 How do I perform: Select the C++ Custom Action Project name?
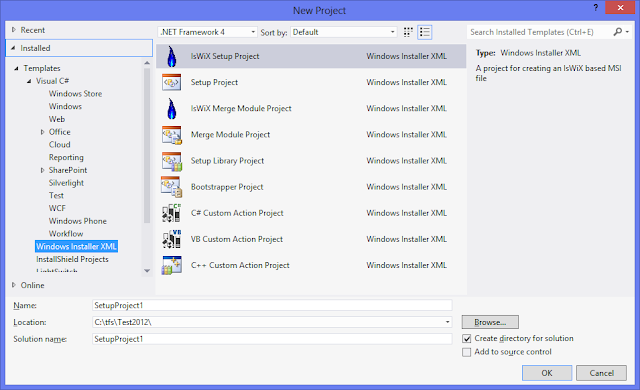pos(240,265)
